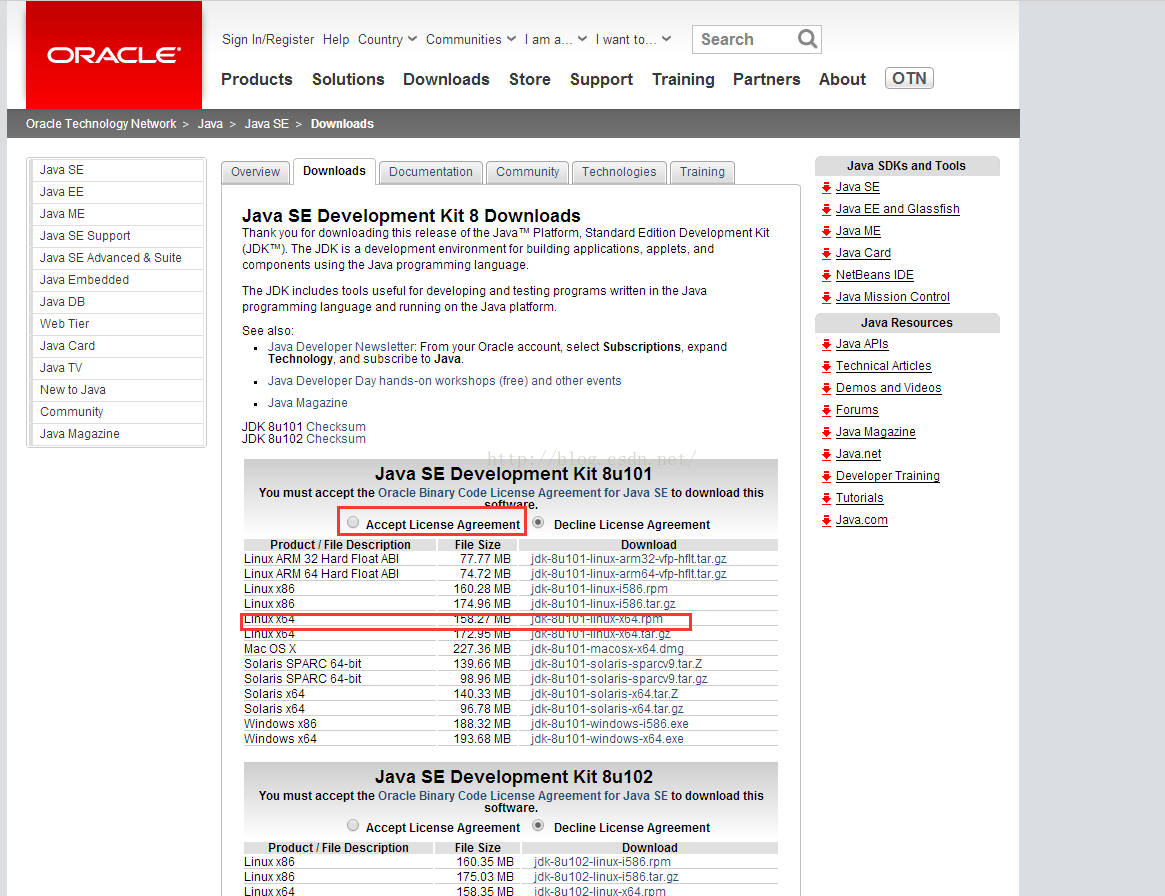Click red arrow icon beside Java EE and Glassfish
This screenshot has height=896, width=1165.
[x=826, y=210]
